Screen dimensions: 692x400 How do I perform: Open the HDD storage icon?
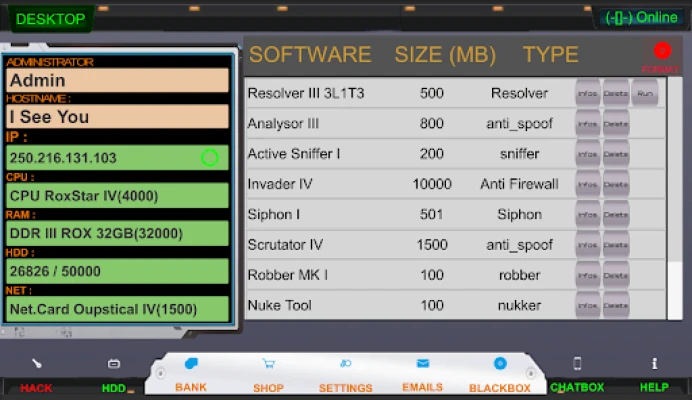click(x=114, y=364)
